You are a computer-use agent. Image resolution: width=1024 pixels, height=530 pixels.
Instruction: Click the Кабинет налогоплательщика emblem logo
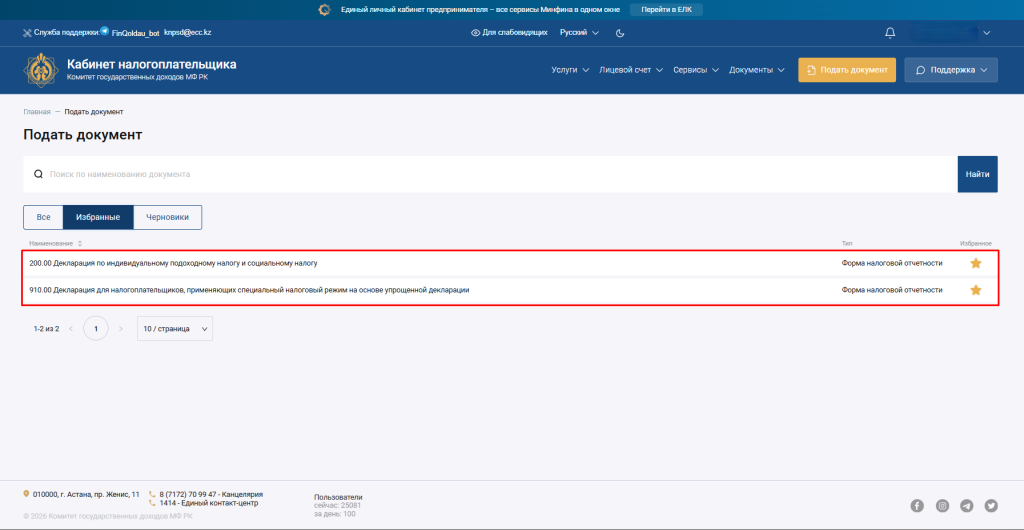click(x=41, y=70)
